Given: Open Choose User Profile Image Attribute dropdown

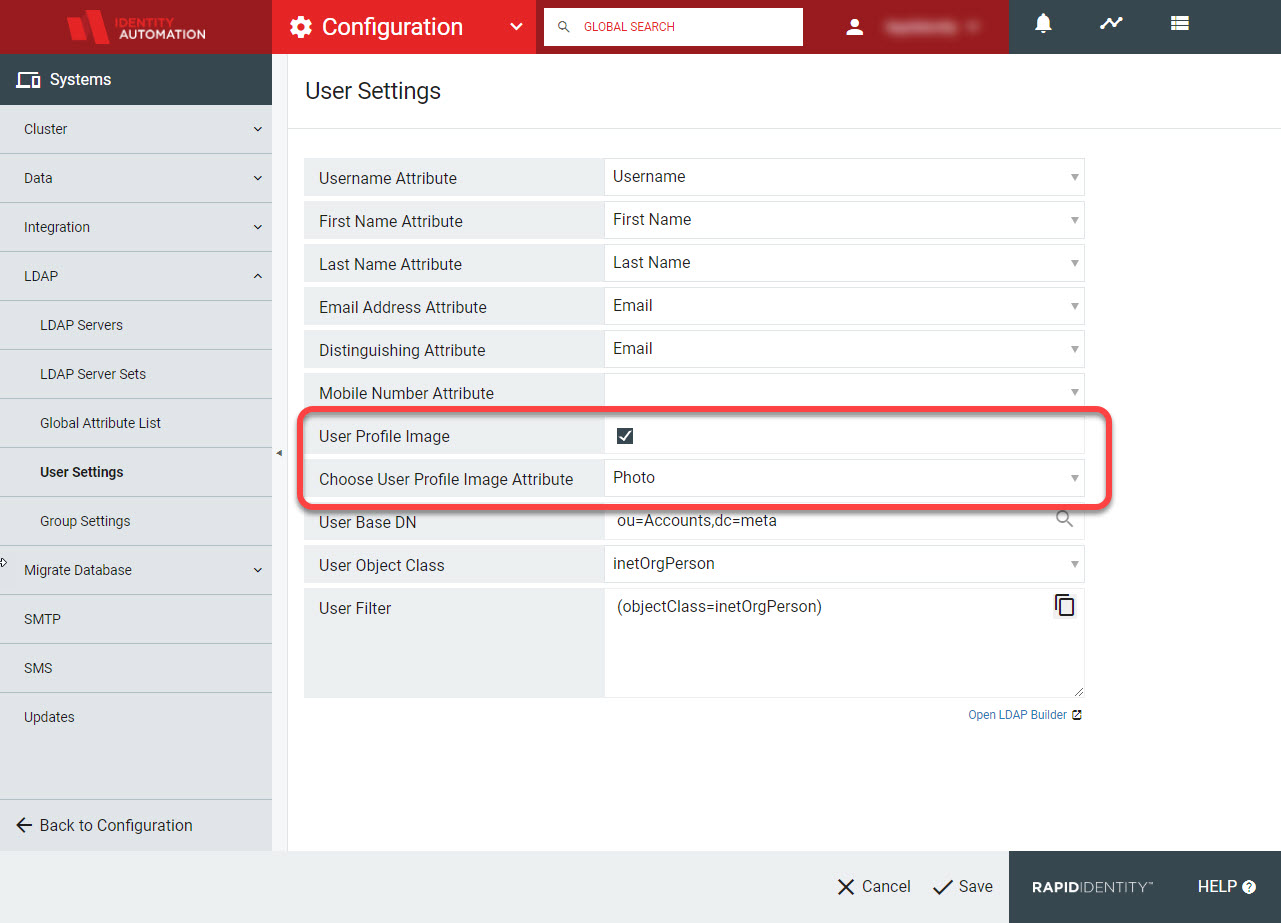Looking at the screenshot, I should (x=844, y=478).
